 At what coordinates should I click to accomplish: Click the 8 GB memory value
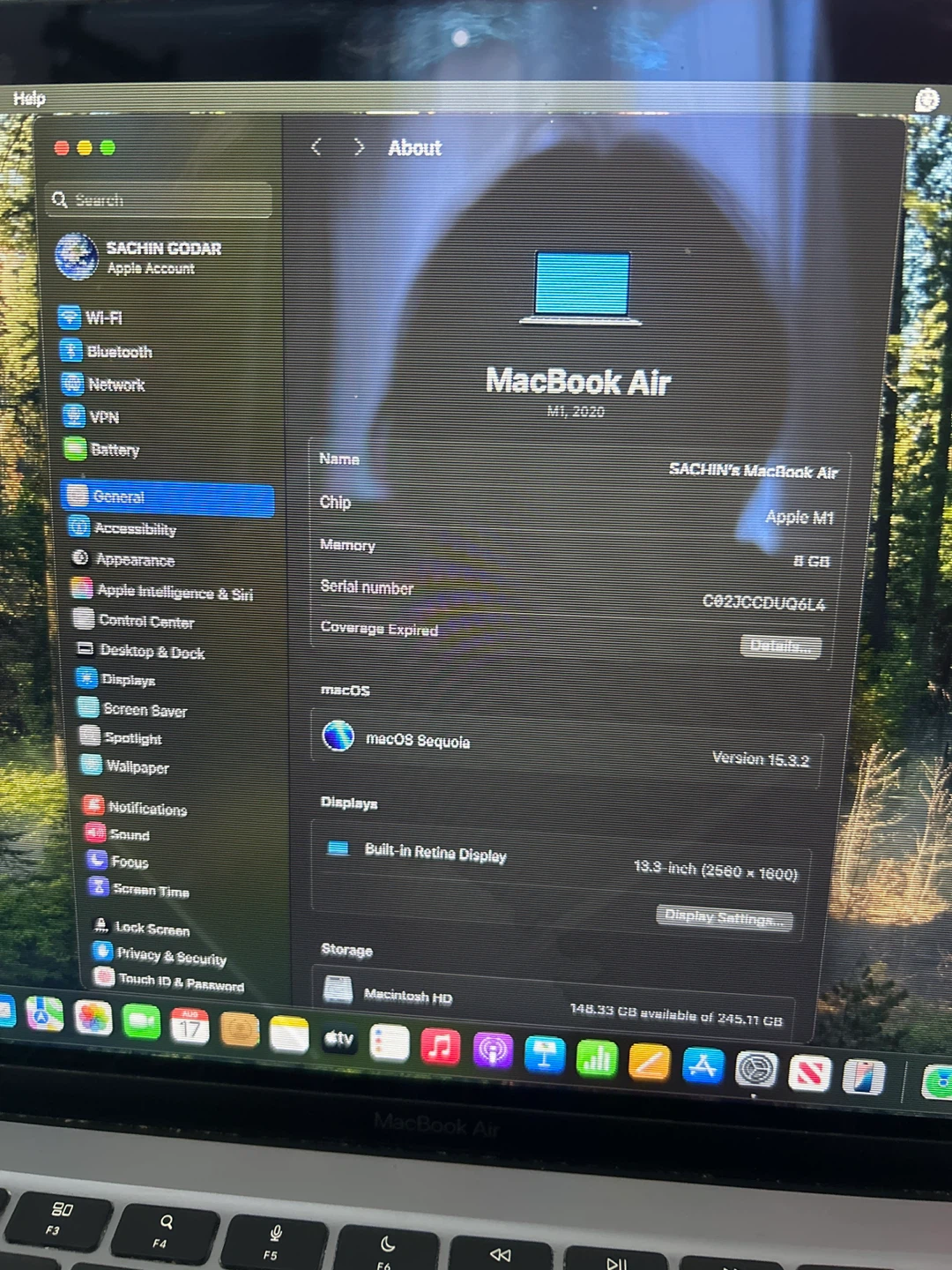[x=811, y=561]
